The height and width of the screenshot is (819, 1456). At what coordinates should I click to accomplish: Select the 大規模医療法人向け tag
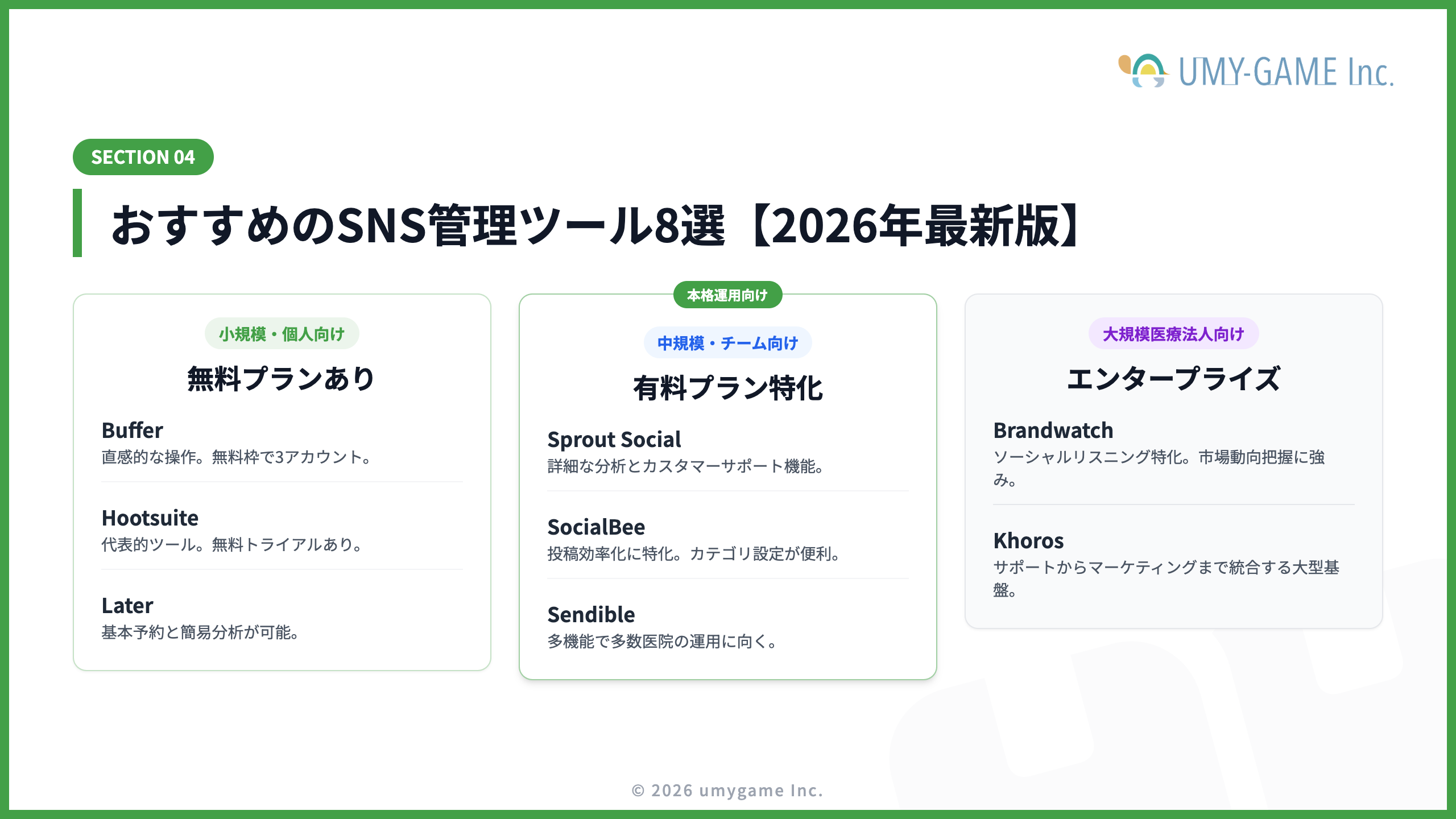coord(1173,334)
